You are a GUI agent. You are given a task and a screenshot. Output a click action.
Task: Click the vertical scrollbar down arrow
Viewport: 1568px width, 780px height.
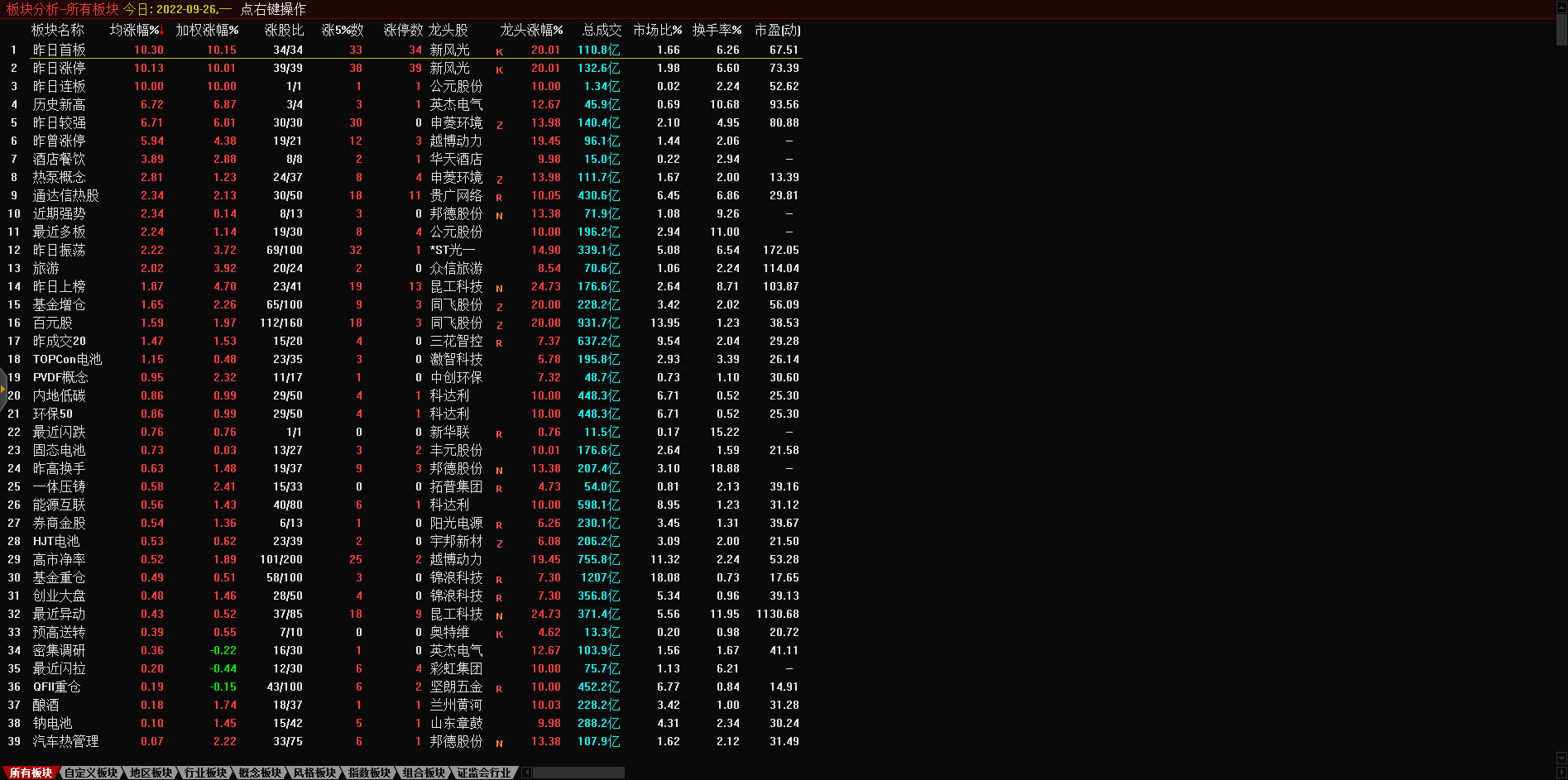click(x=1561, y=758)
